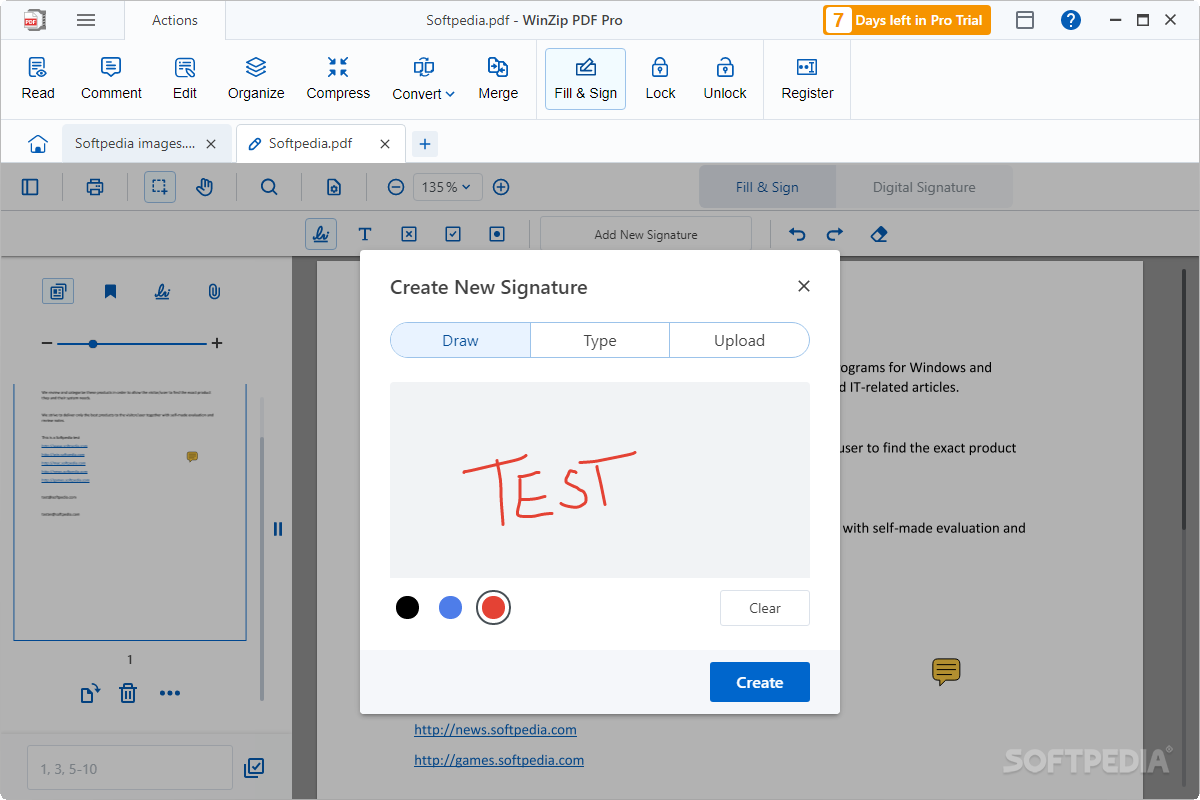Image resolution: width=1200 pixels, height=800 pixels.
Task: Toggle select all pages icon
Action: 254,768
